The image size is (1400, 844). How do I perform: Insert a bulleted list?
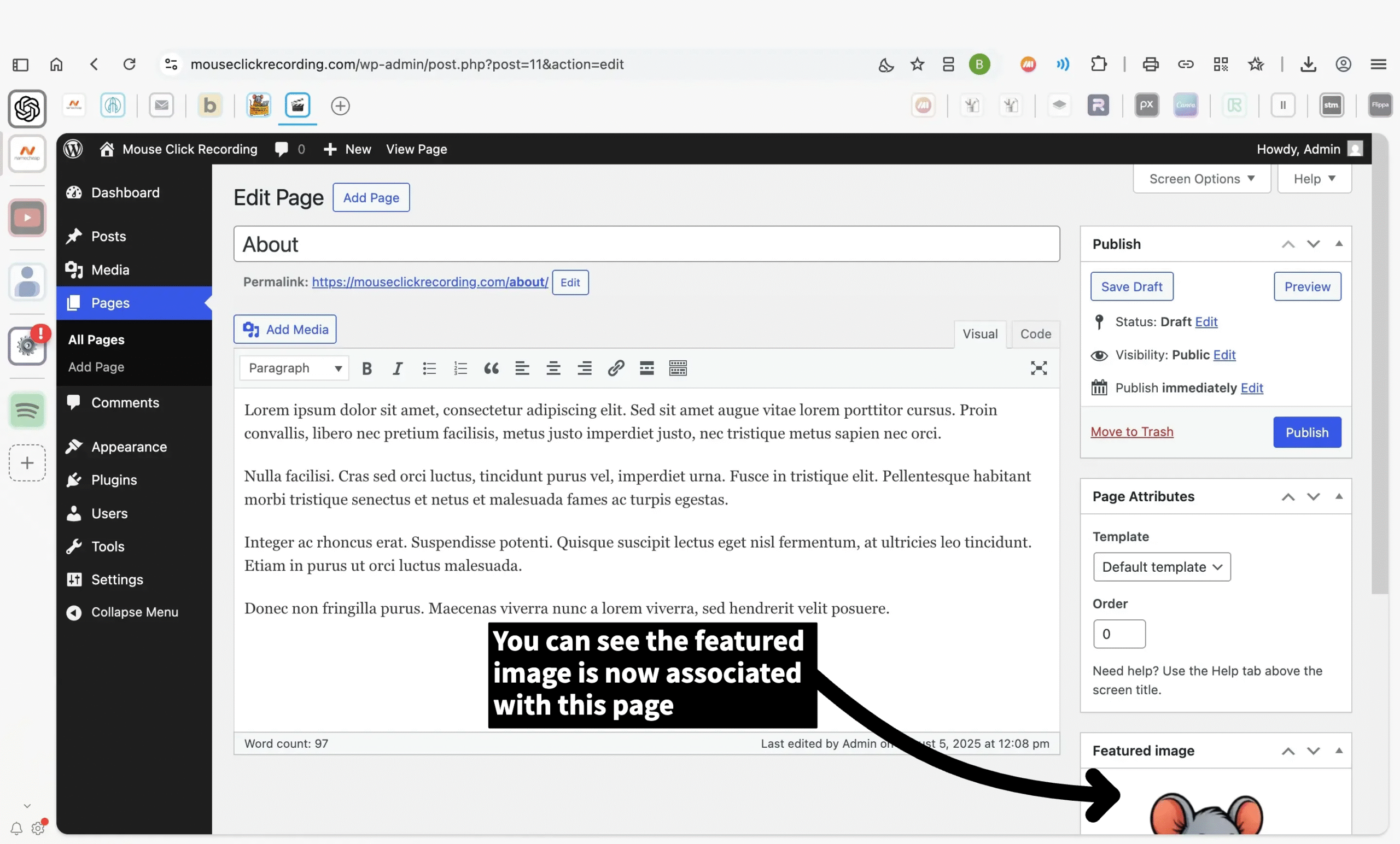pos(429,368)
